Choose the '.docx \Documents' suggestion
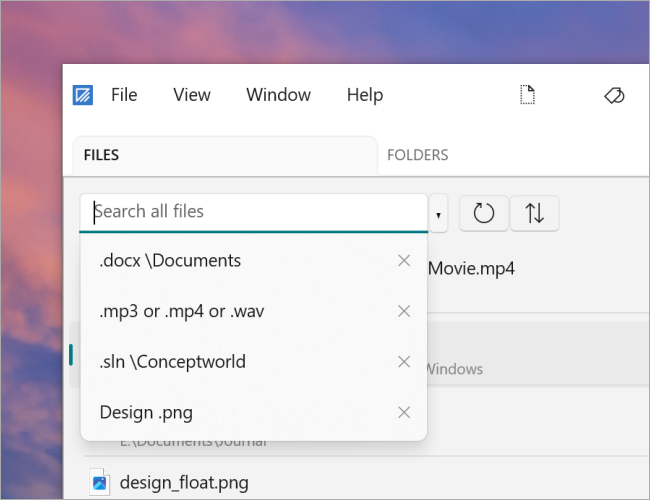 tap(170, 261)
